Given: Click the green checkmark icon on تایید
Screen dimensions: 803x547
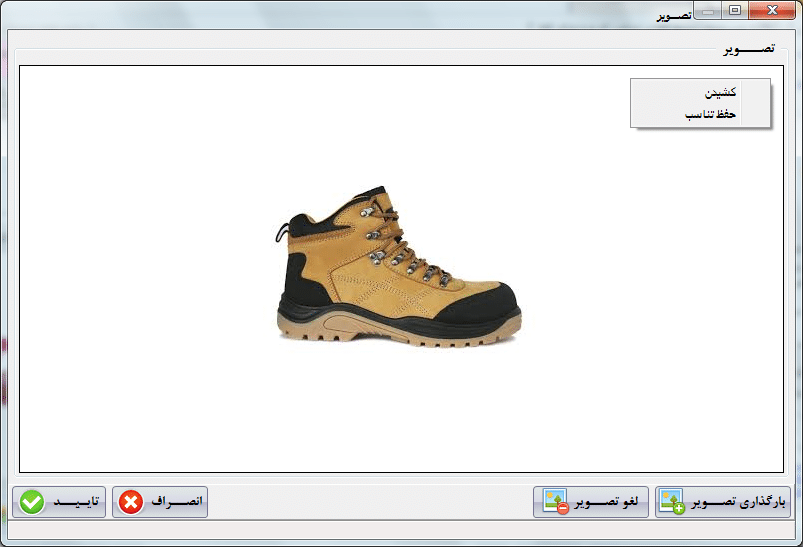Looking at the screenshot, I should [x=32, y=502].
